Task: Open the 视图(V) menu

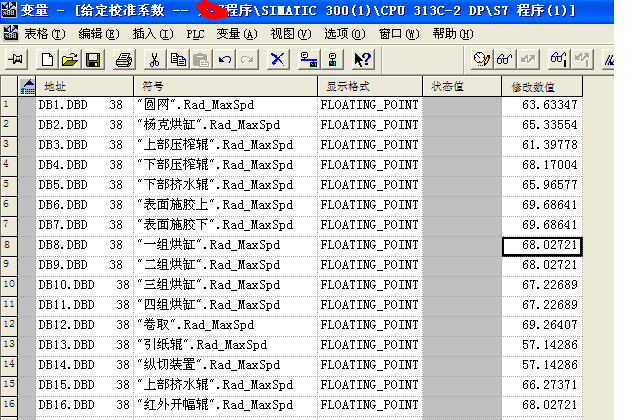Action: tap(291, 34)
